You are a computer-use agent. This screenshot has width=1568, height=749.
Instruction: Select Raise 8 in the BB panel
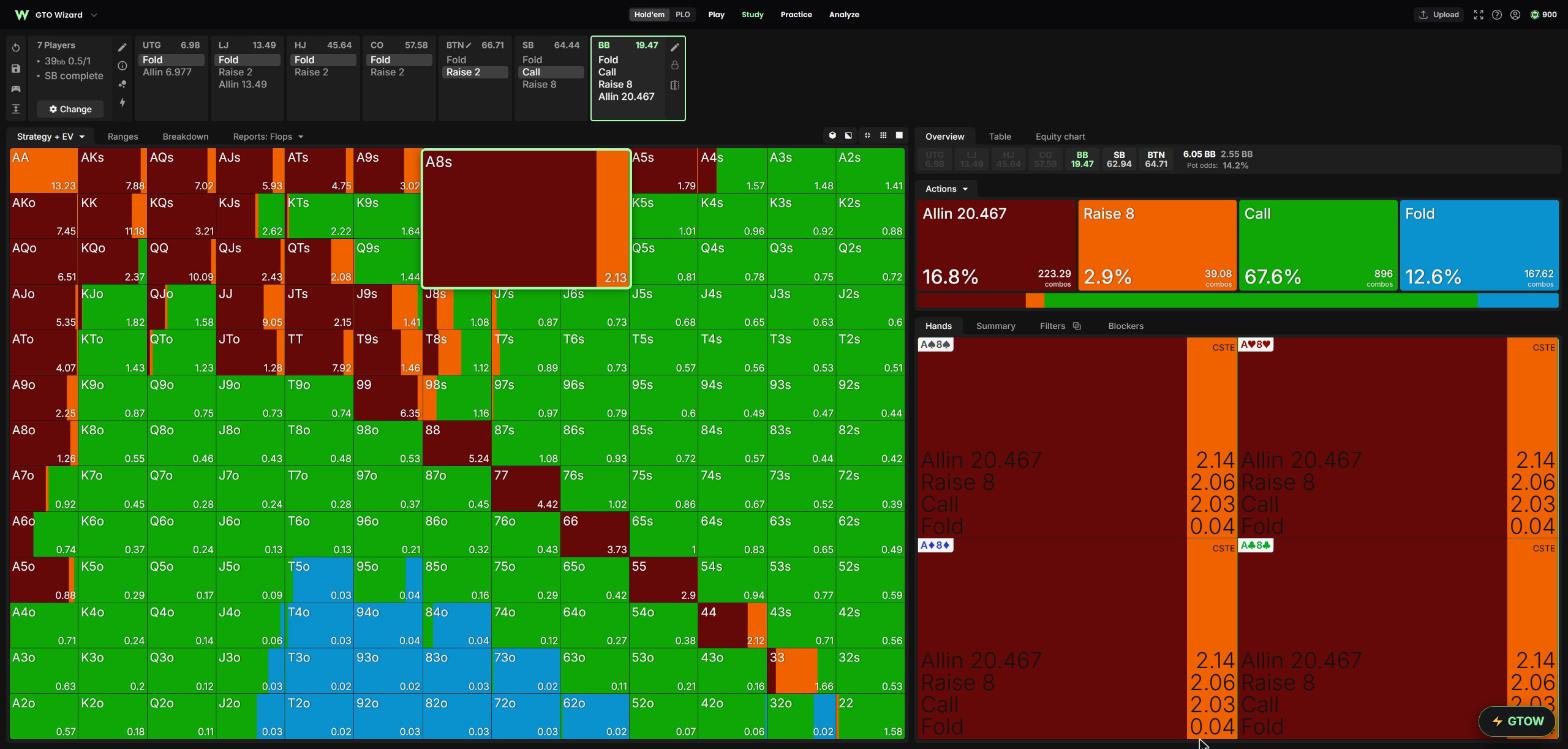tap(615, 84)
